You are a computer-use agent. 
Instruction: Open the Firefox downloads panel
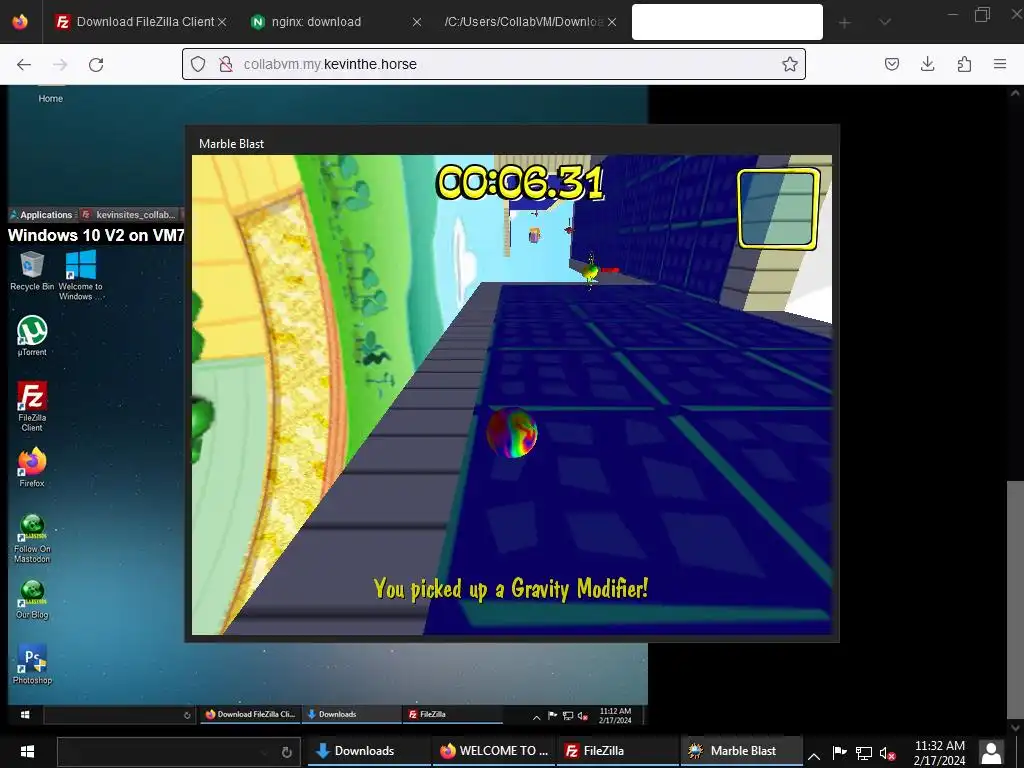tap(927, 64)
